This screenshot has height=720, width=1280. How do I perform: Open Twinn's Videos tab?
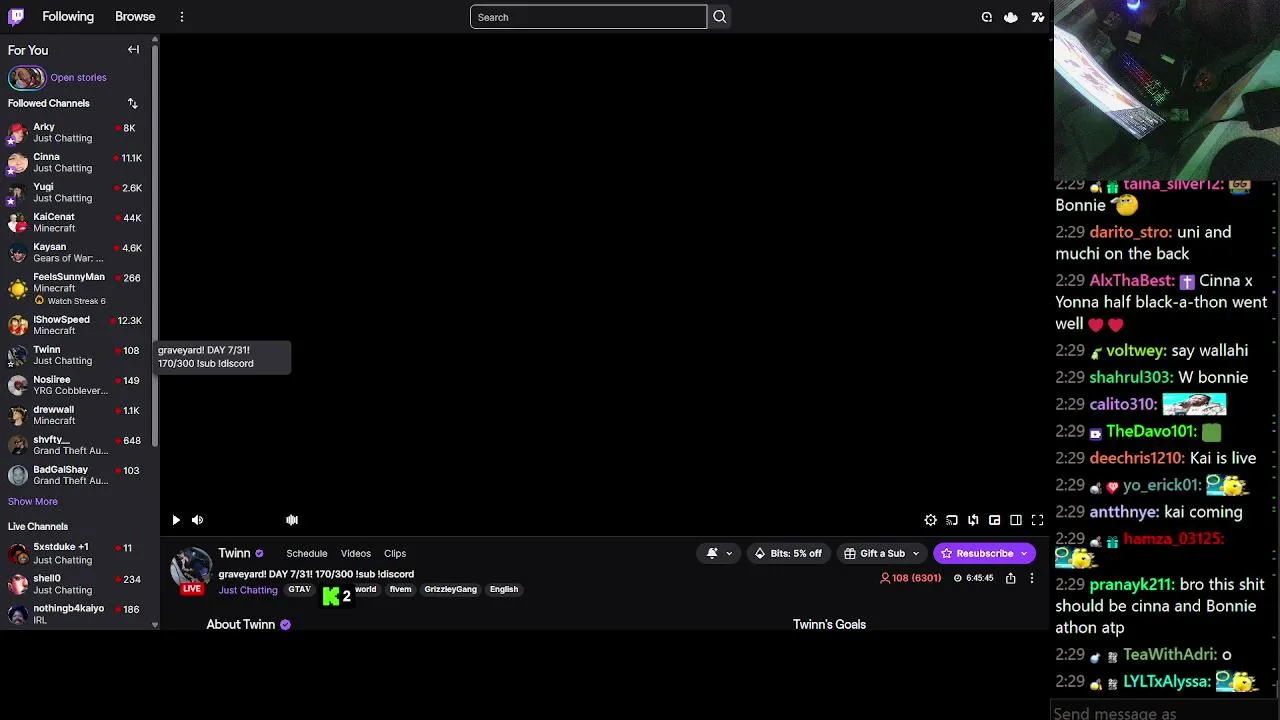[356, 553]
